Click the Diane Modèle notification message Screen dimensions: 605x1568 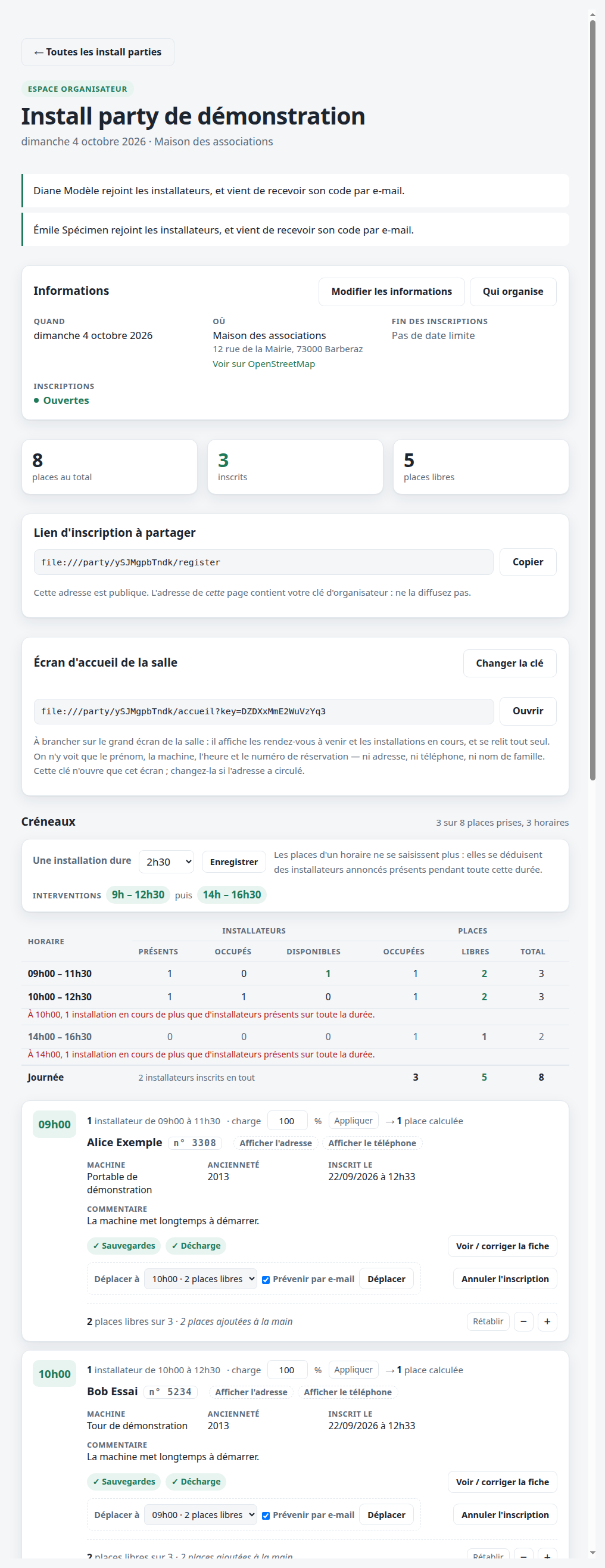tap(295, 191)
